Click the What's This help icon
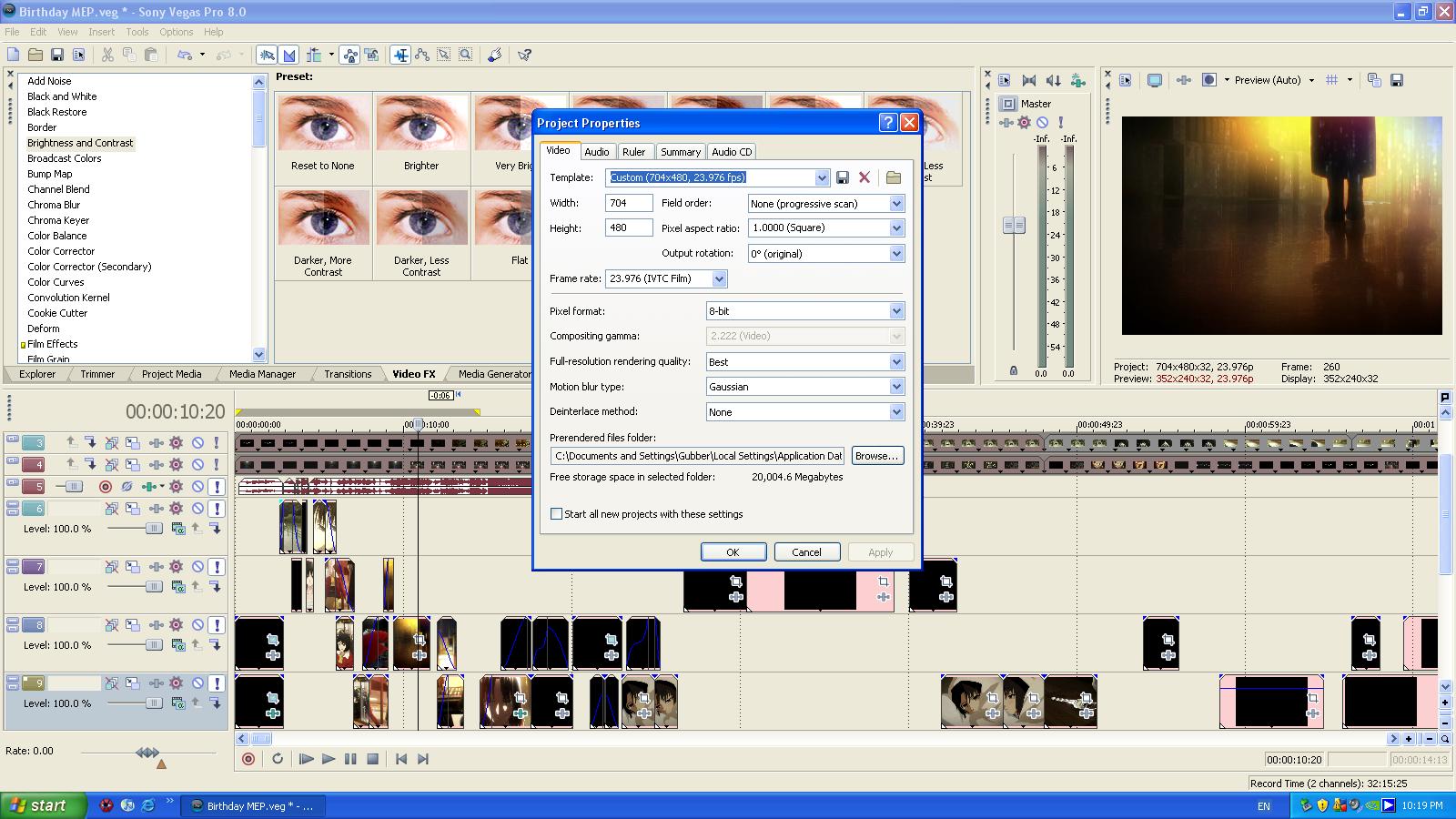Image resolution: width=1456 pixels, height=819 pixels. (524, 55)
